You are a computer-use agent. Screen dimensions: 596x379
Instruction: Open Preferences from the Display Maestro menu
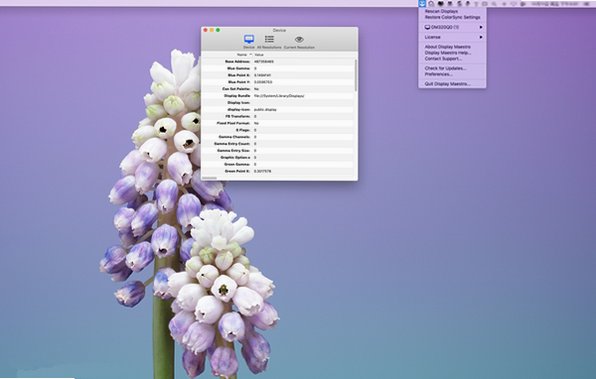[x=438, y=74]
